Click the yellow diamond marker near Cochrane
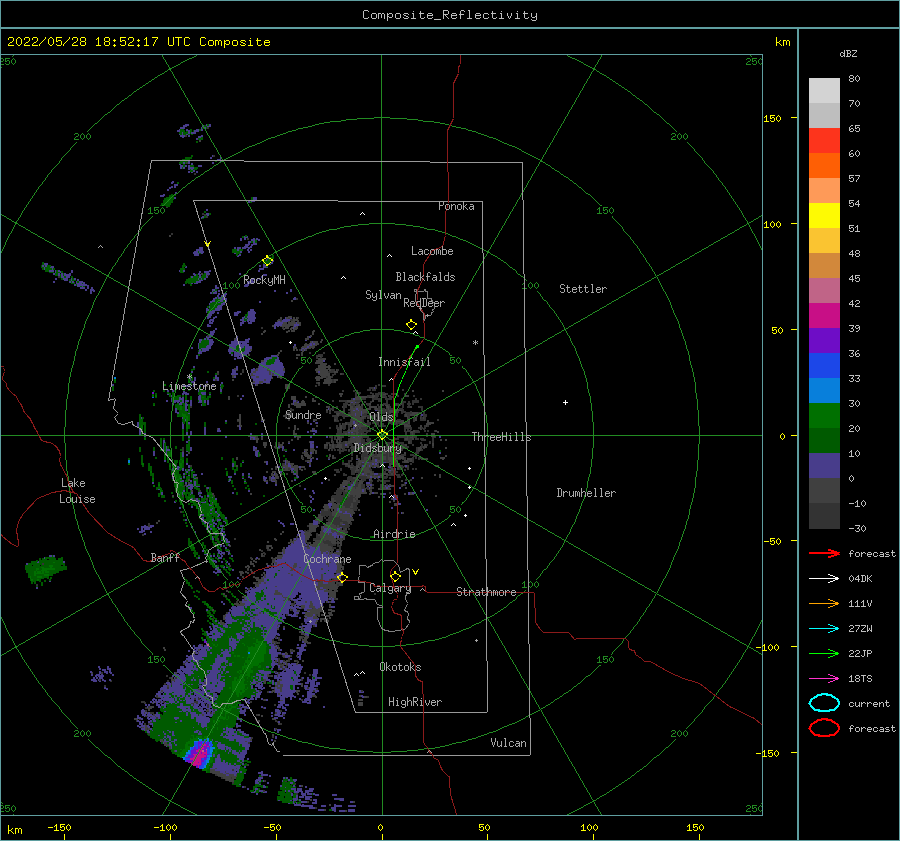The height and width of the screenshot is (841, 900). point(342,577)
